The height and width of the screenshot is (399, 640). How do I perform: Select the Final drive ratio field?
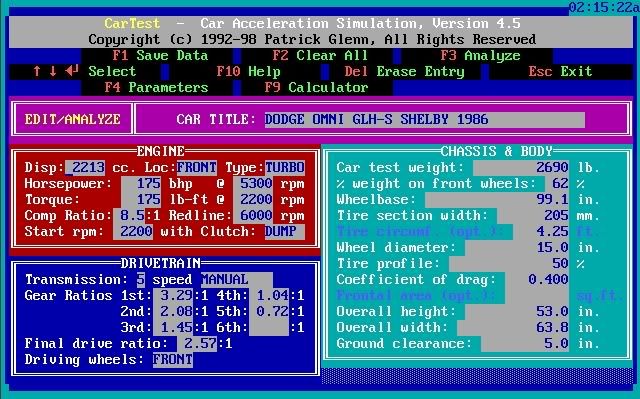point(197,344)
